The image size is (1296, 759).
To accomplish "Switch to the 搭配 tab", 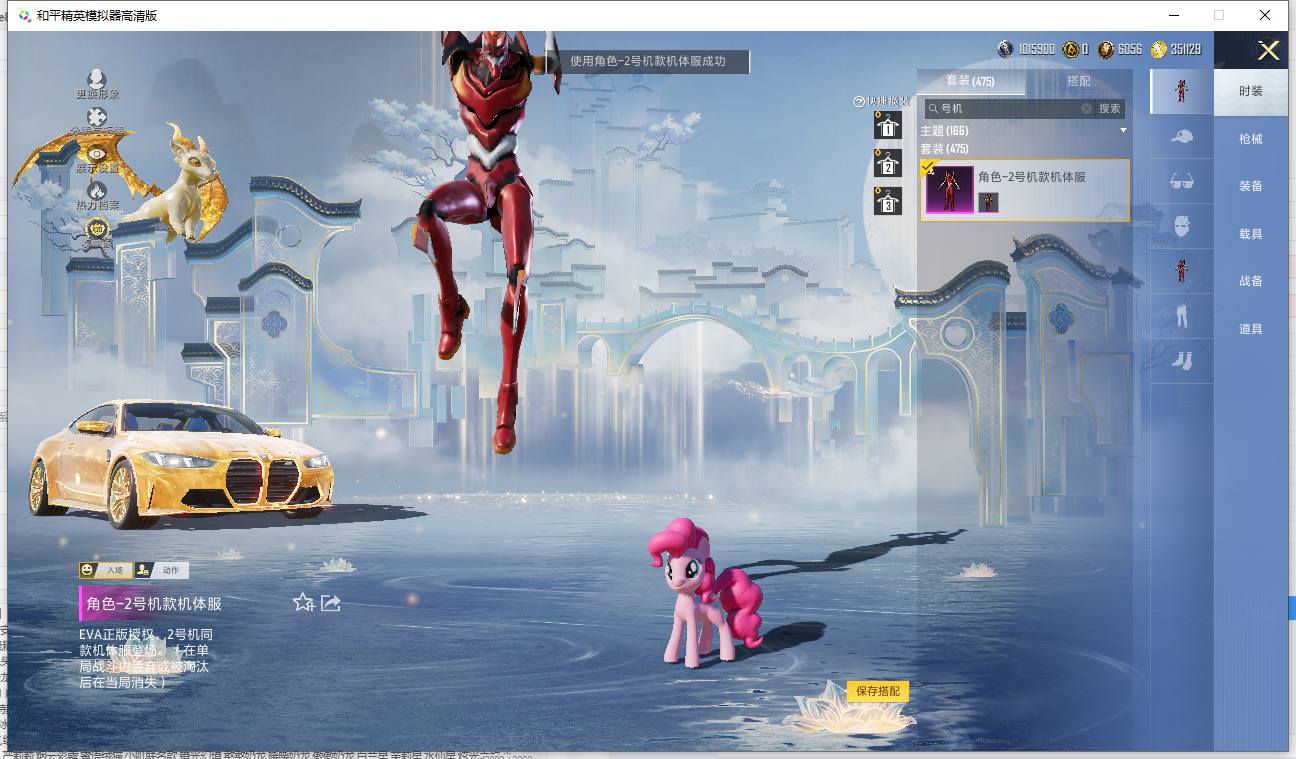I will pos(1079,81).
